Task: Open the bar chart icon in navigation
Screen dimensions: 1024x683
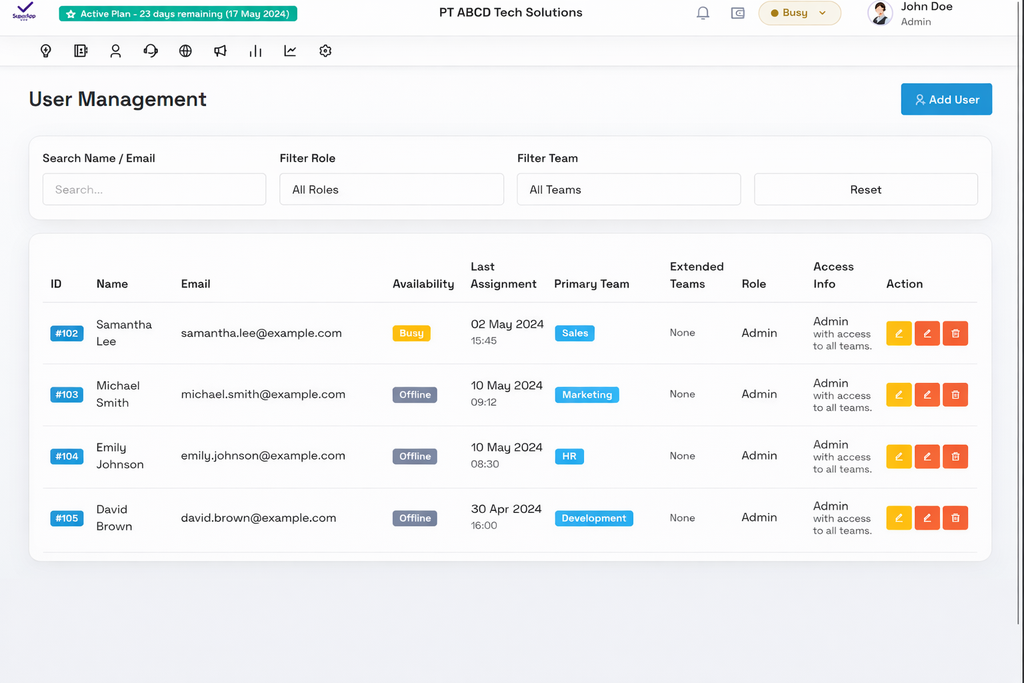Action: click(255, 51)
